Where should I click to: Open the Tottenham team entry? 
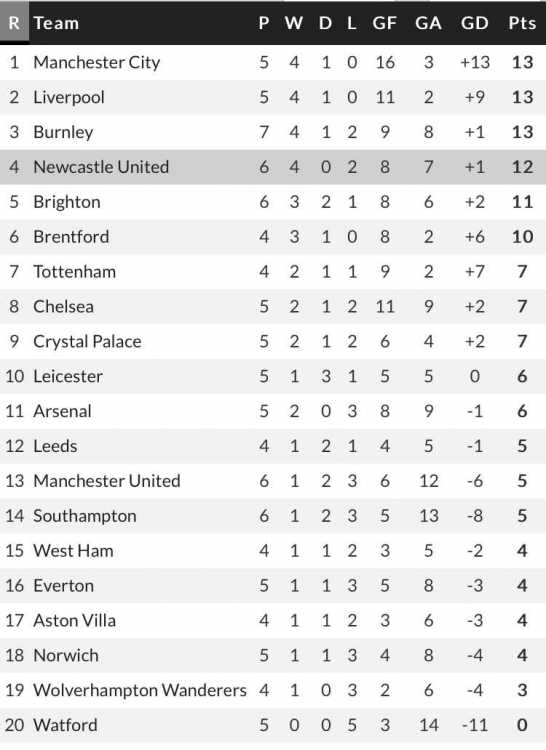pyautogui.click(x=75, y=272)
